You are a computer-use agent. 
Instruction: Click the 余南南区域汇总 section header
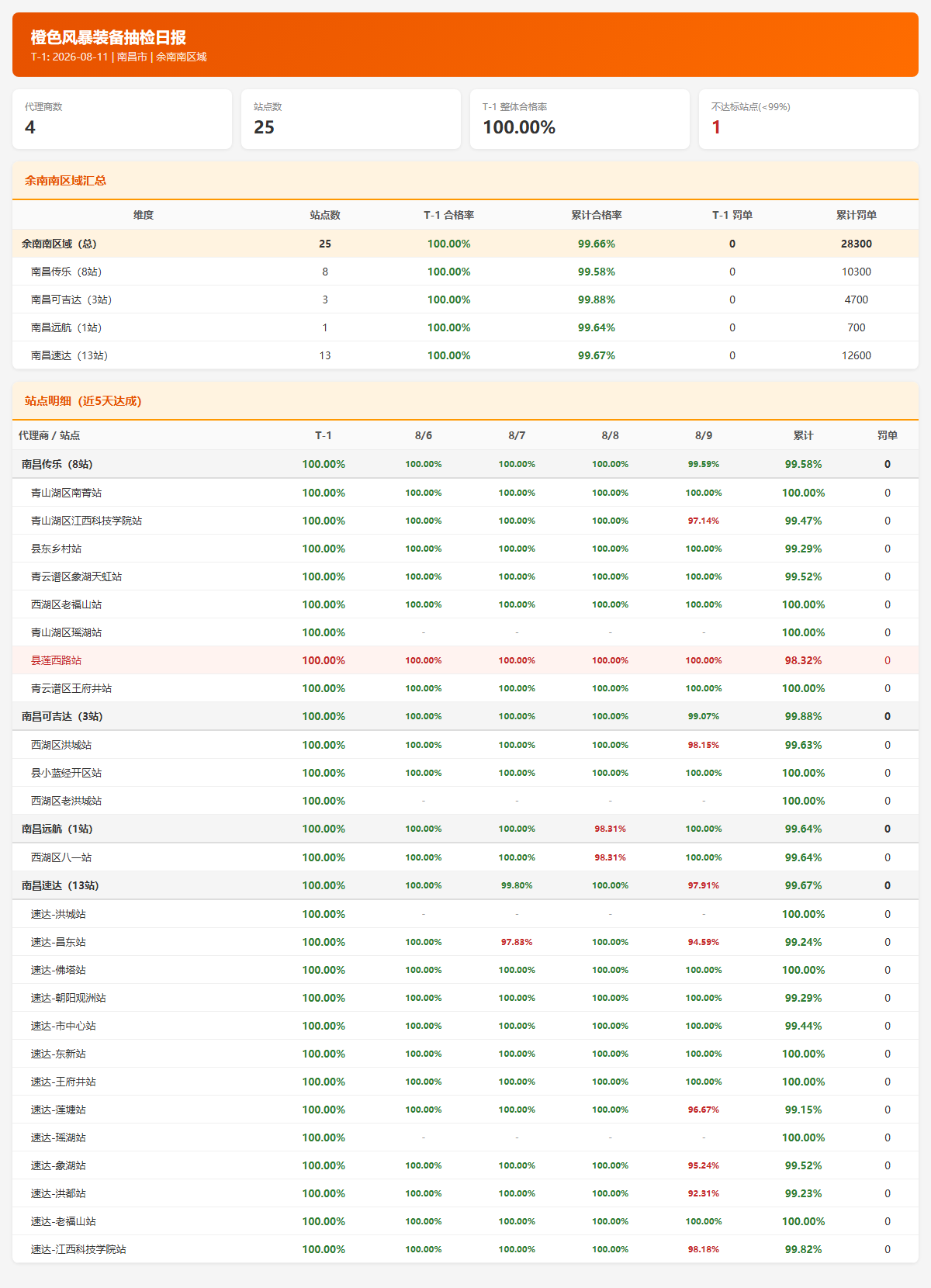pyautogui.click(x=465, y=181)
